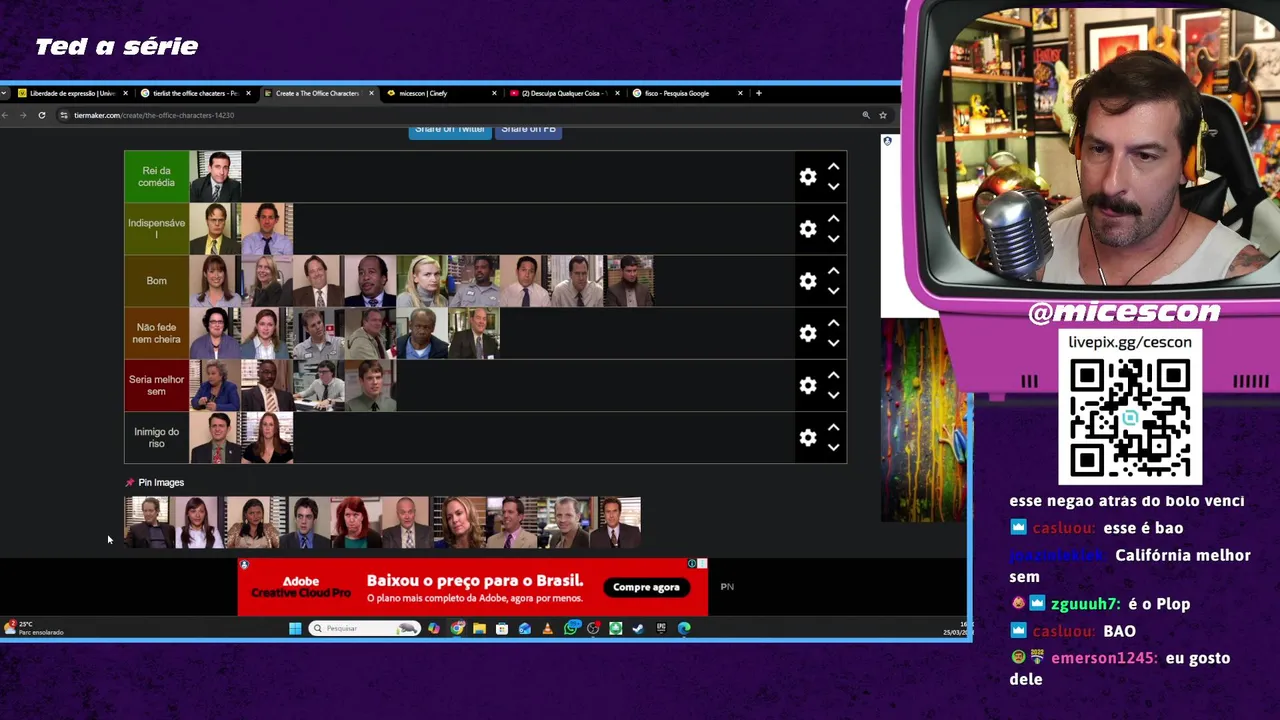
Task: Open File Explorer from the taskbar
Action: [480, 628]
